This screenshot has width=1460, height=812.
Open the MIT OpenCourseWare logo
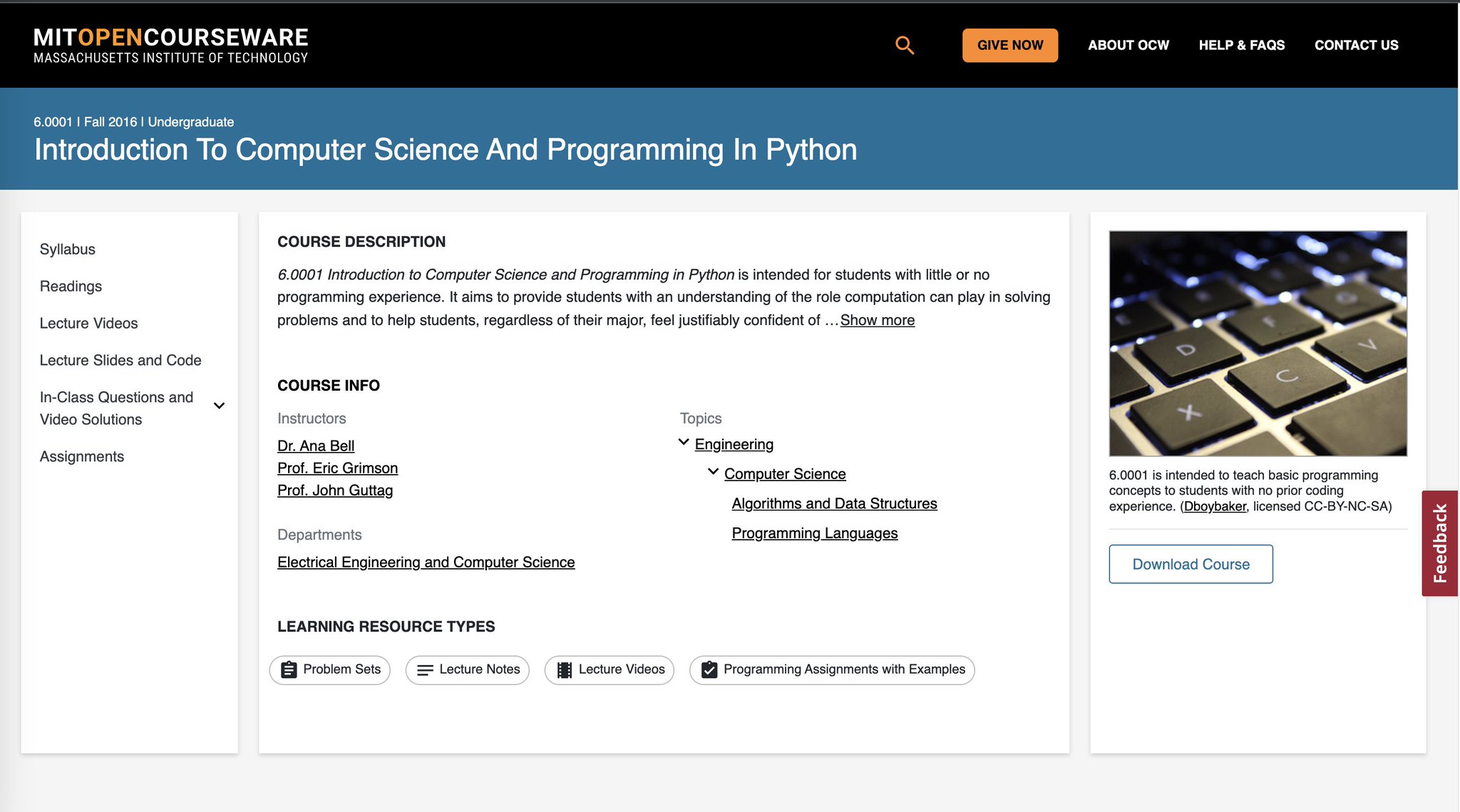coord(170,45)
